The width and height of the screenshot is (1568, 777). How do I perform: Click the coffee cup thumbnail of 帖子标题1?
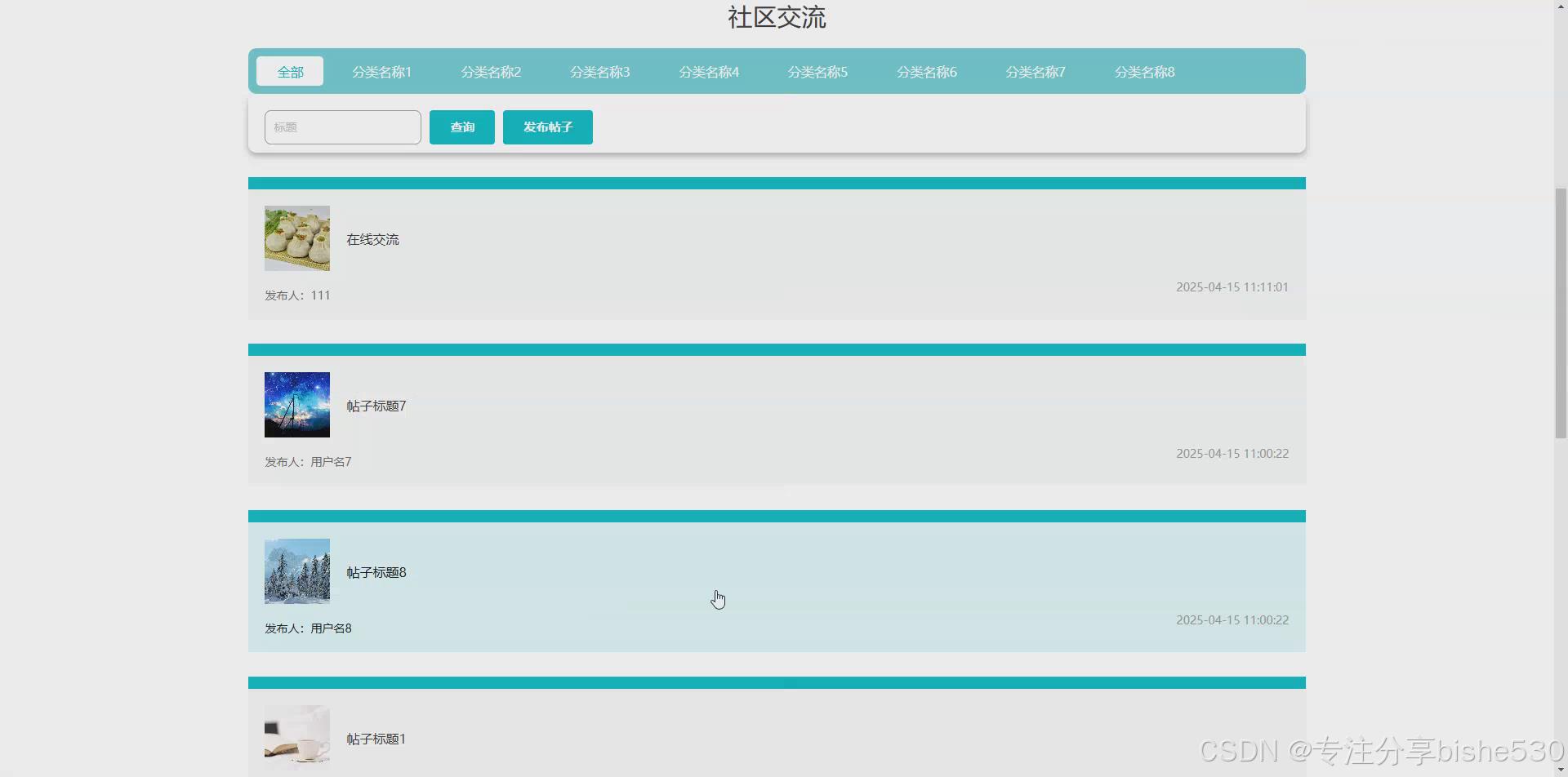tap(297, 738)
